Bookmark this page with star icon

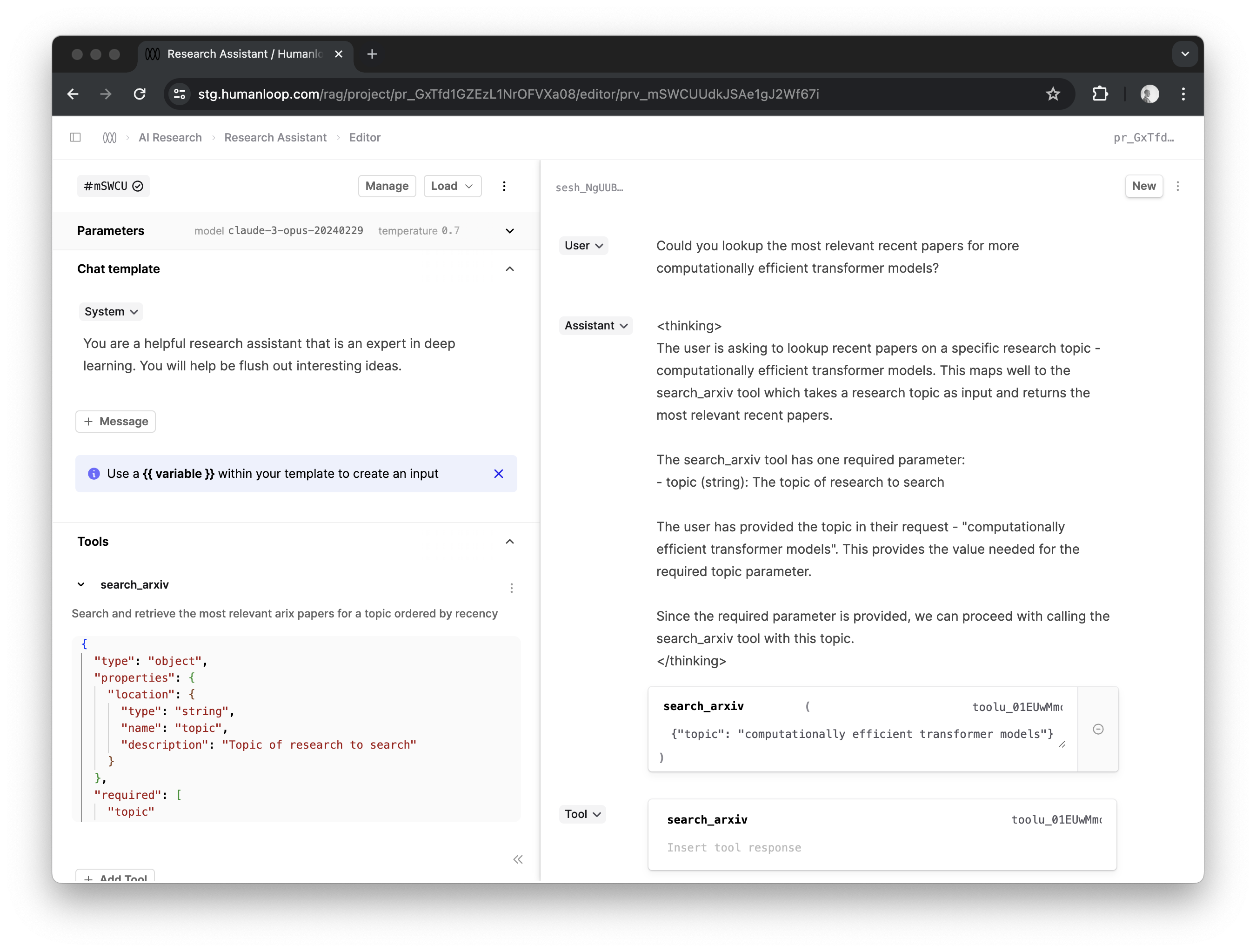[x=1053, y=94]
